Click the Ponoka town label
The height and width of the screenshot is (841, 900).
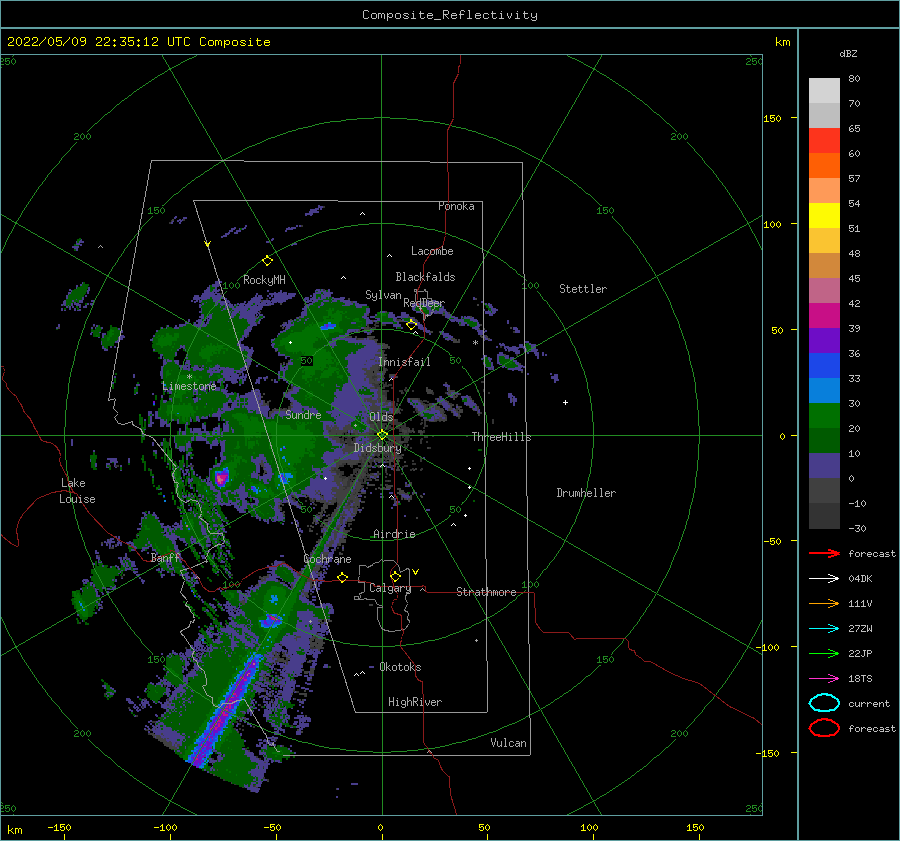pyautogui.click(x=456, y=206)
